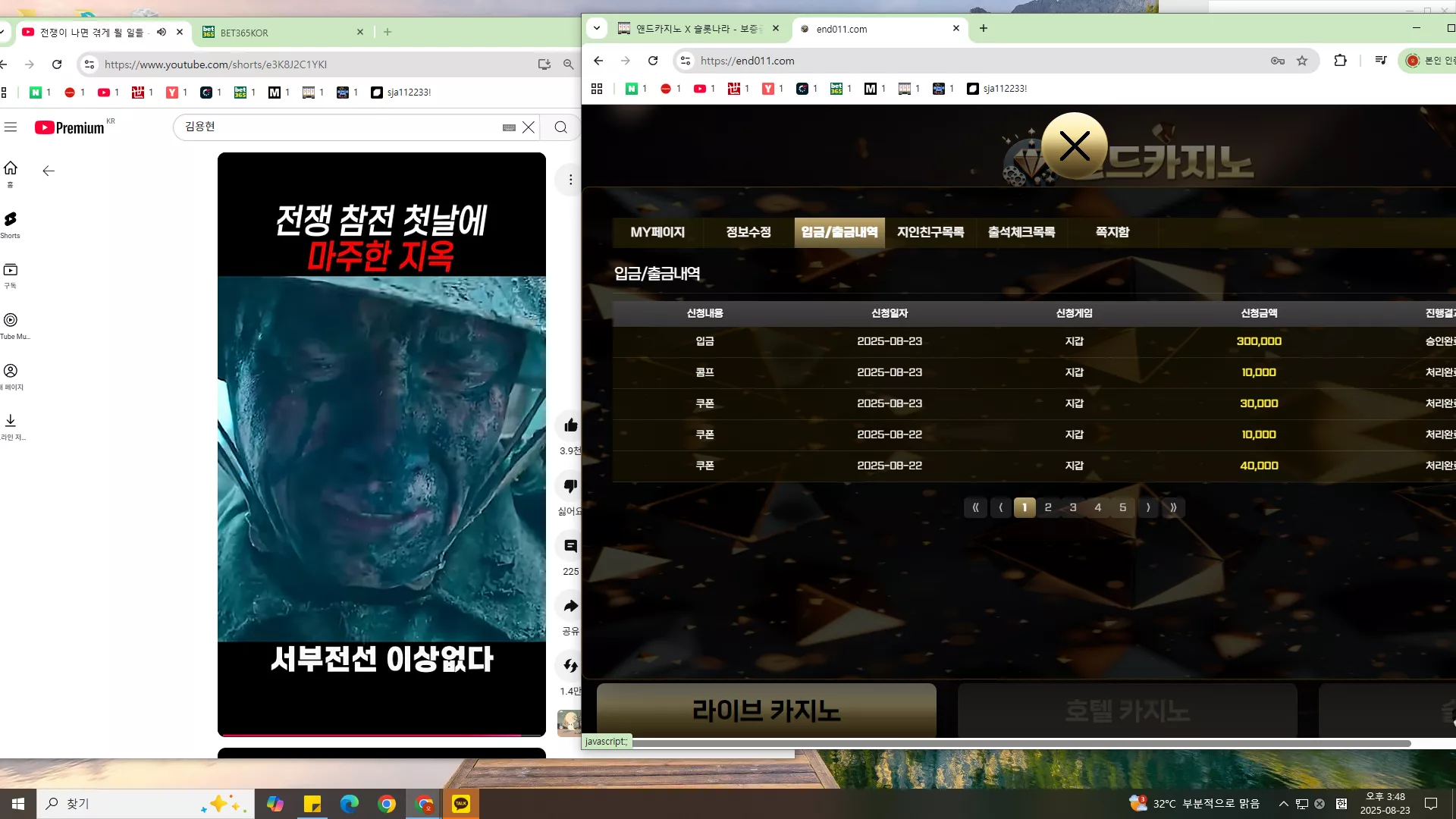Open the 지인친구목록 tab
Viewport: 1456px width, 819px height.
coord(930,232)
